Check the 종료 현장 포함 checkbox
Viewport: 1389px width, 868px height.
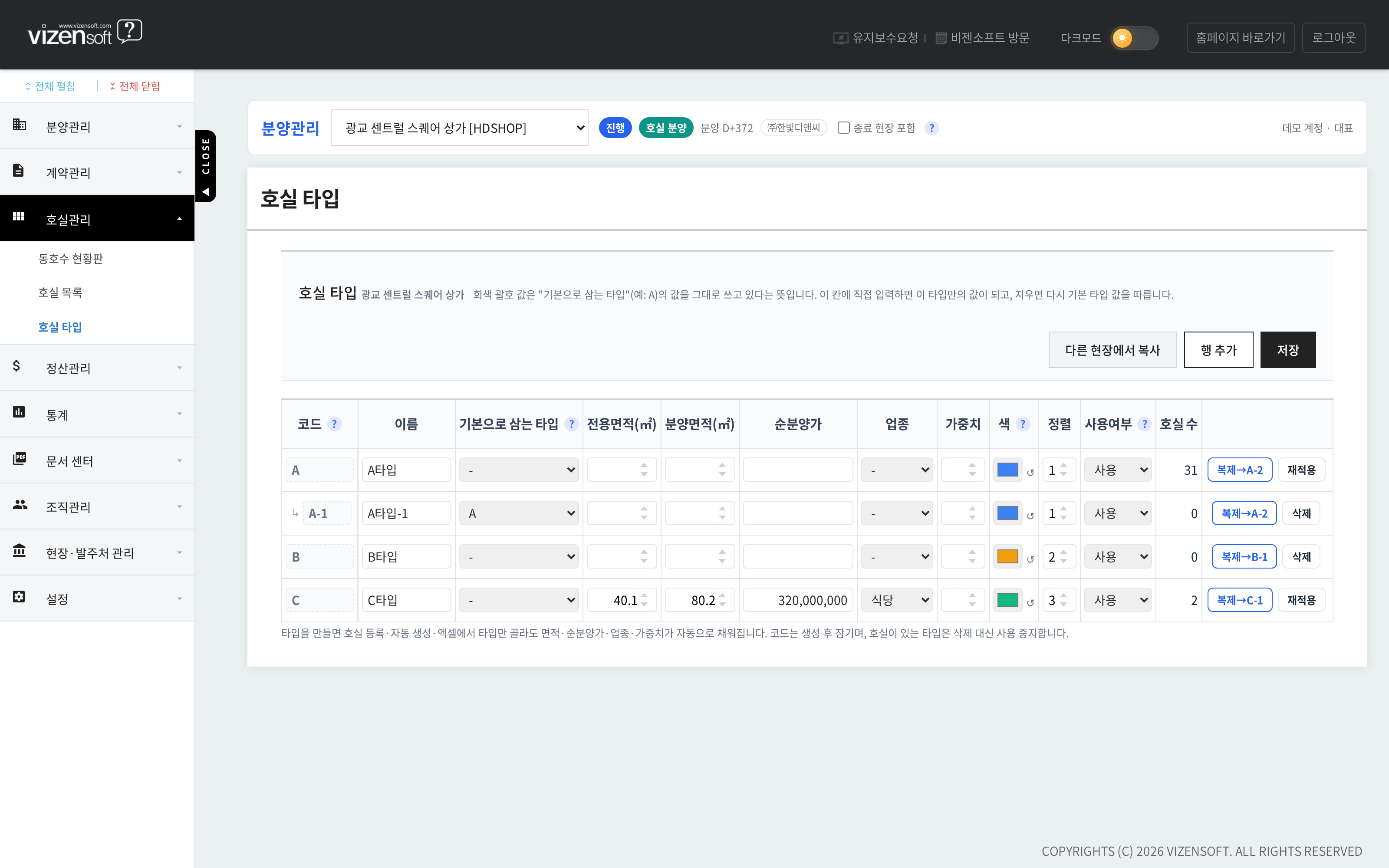tap(843, 128)
